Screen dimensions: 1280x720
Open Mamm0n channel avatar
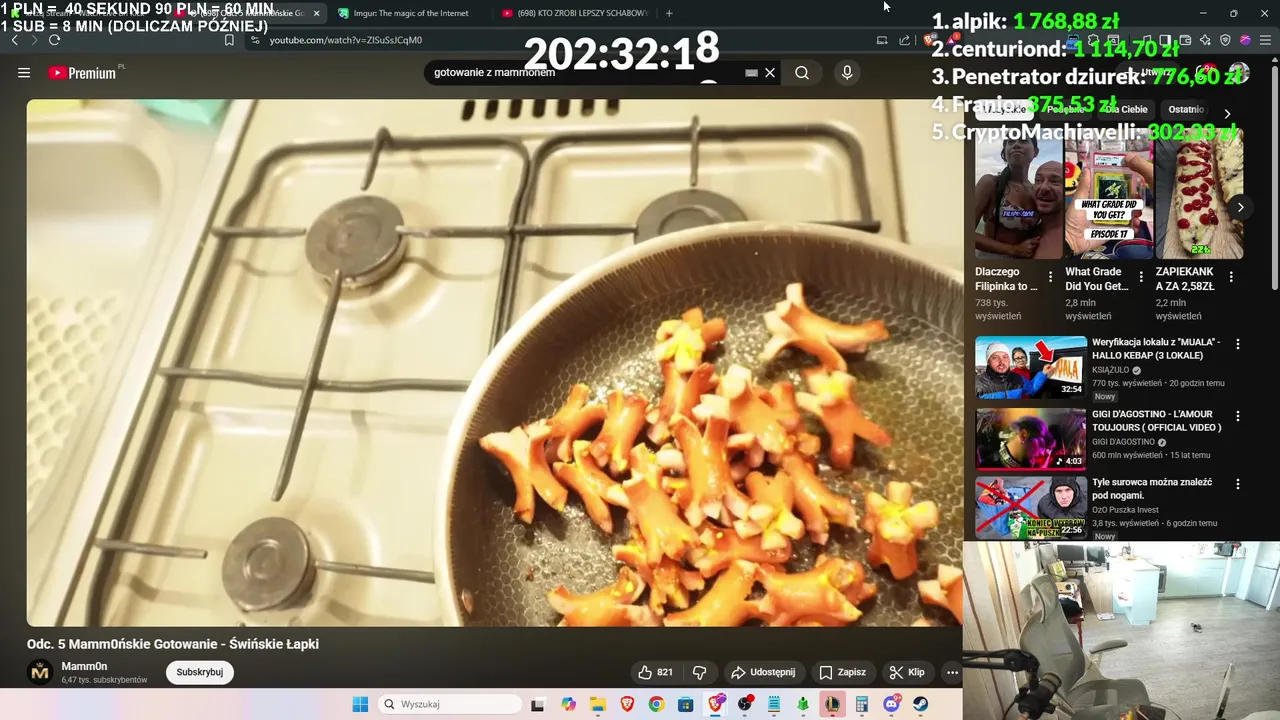click(x=40, y=673)
